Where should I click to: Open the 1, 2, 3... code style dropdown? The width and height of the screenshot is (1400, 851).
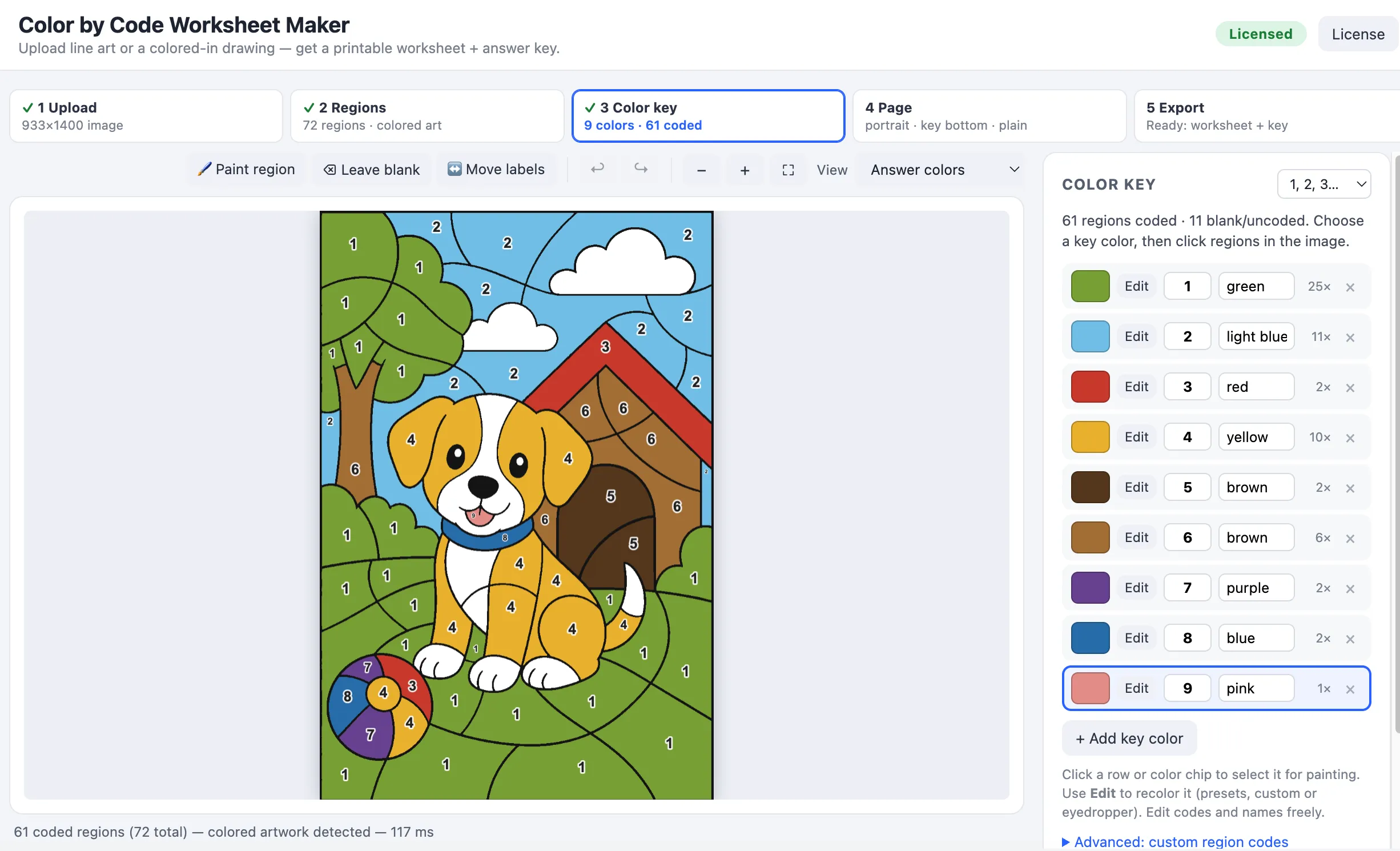tap(1324, 184)
